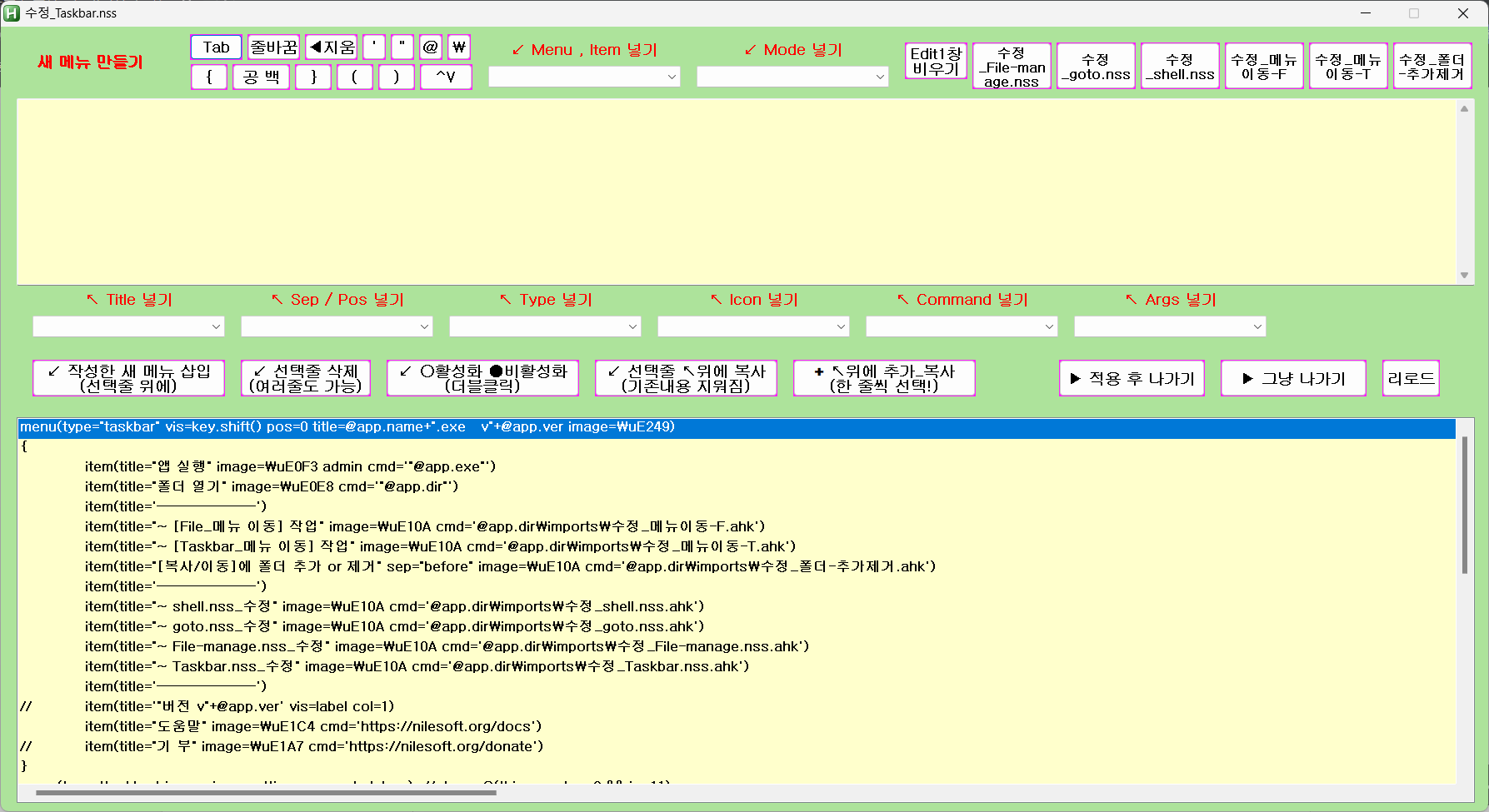The width and height of the screenshot is (1489, 812).
Task: Expand the Sep / Pos 넣기 combo box
Action: [337, 326]
